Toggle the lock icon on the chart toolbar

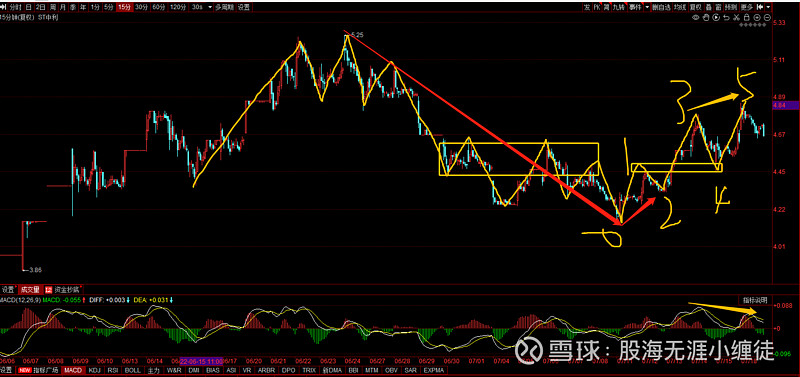746,17
